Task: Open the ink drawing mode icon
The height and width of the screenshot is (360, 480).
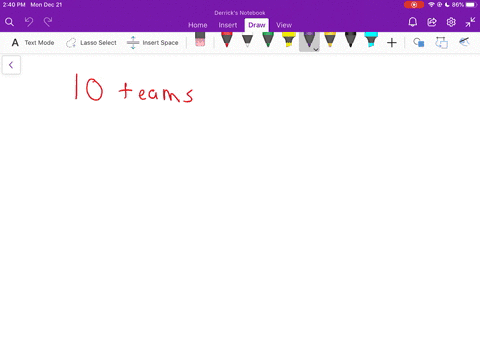Action: (464, 42)
